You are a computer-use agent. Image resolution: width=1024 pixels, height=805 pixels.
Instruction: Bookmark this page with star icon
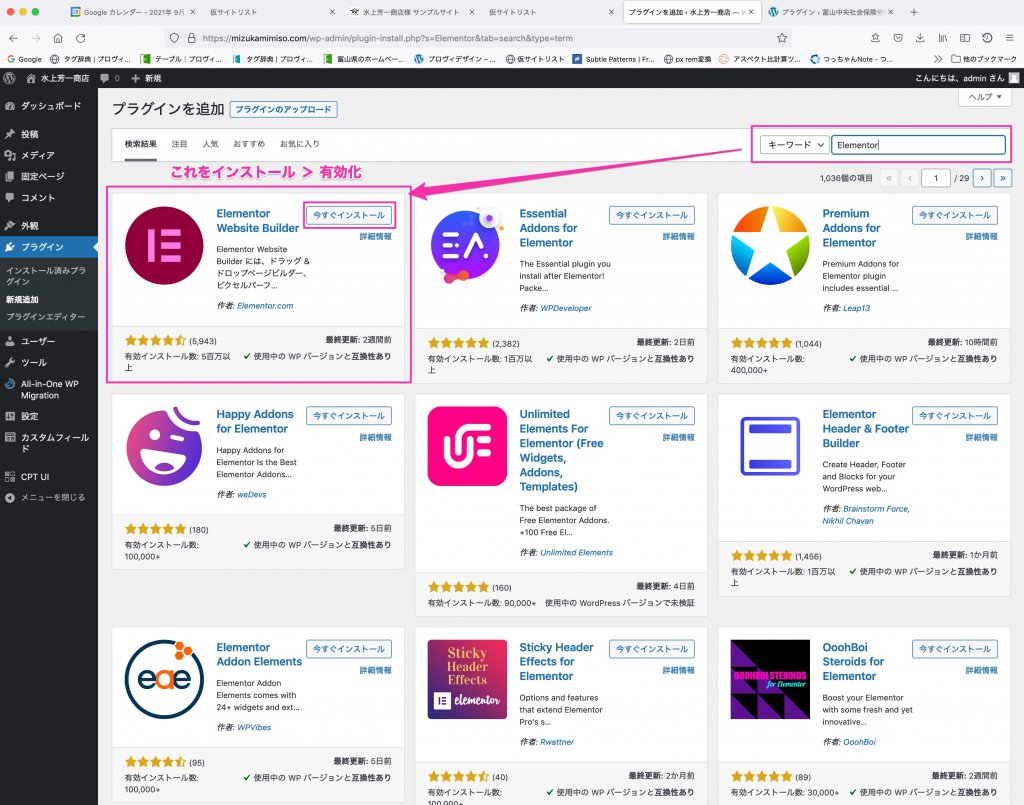pyautogui.click(x=782, y=38)
